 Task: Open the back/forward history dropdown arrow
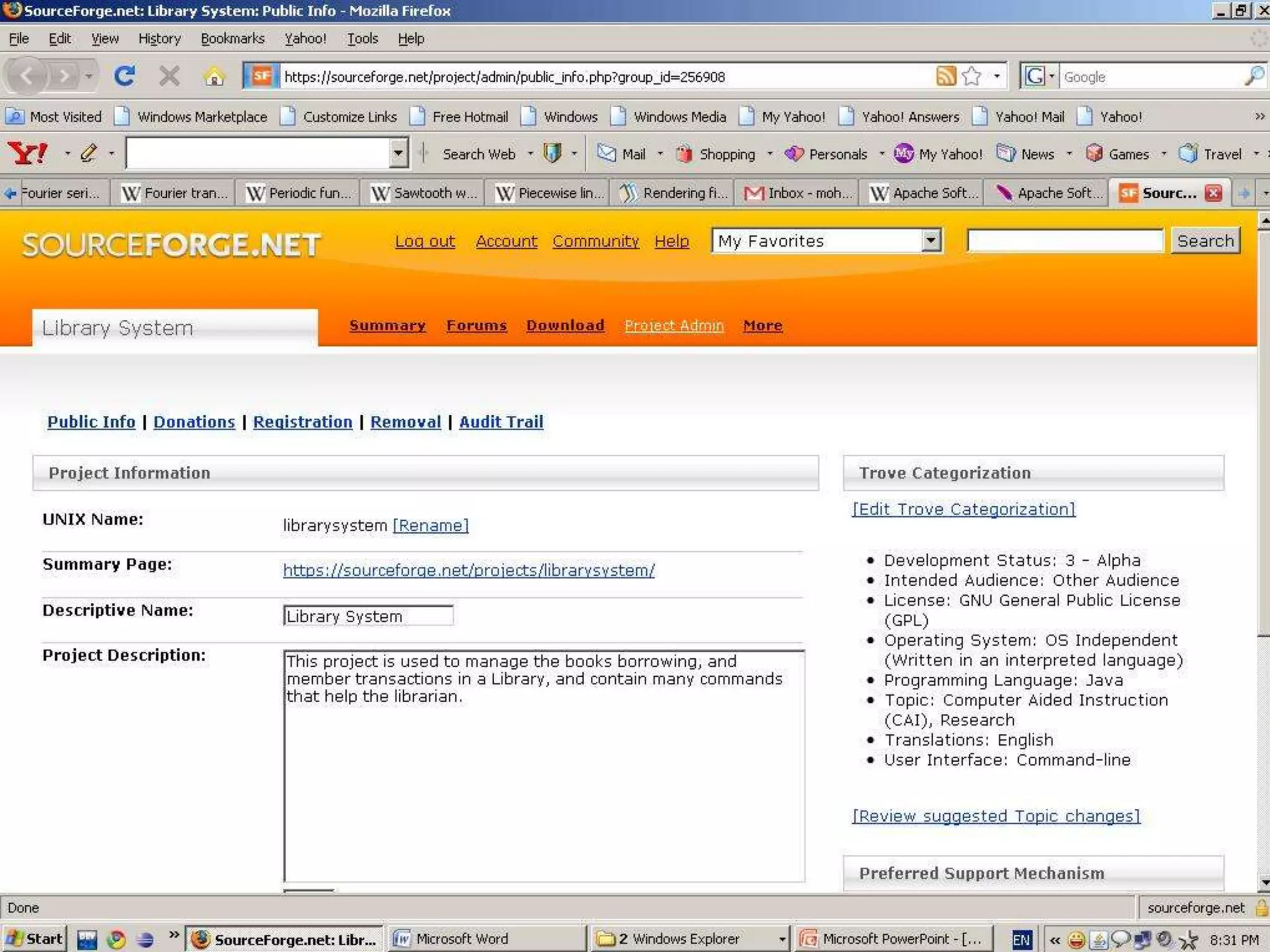89,77
